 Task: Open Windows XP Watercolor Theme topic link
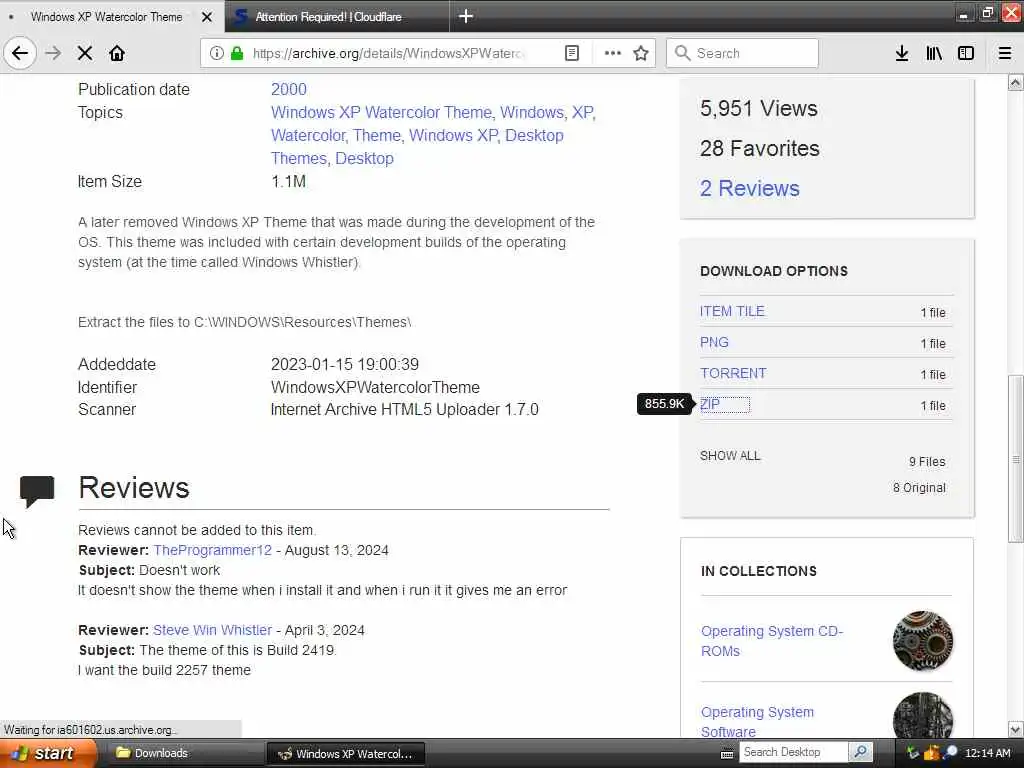(x=381, y=112)
